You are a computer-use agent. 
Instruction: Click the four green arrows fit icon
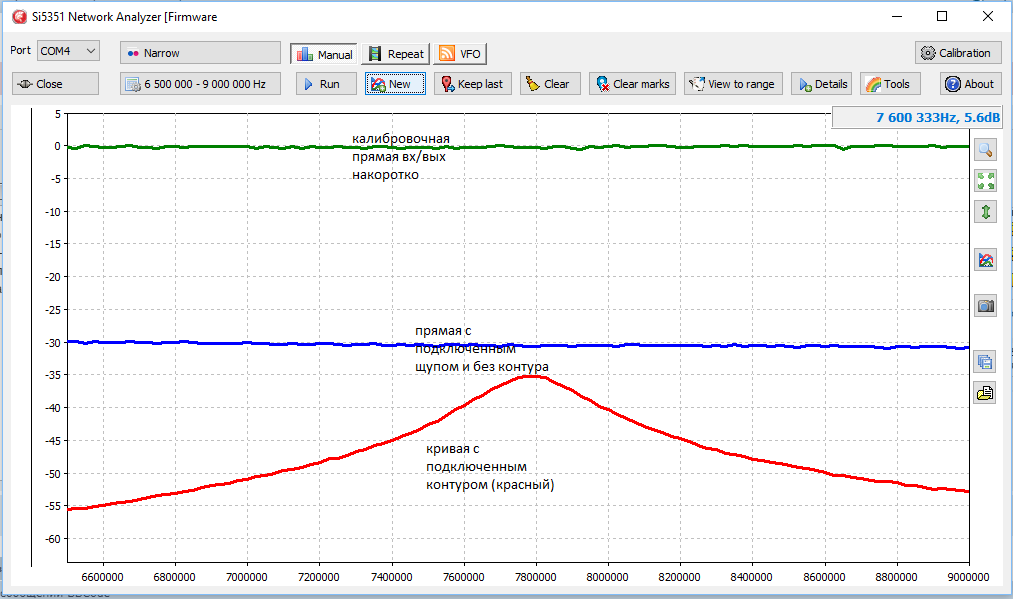pos(985,181)
